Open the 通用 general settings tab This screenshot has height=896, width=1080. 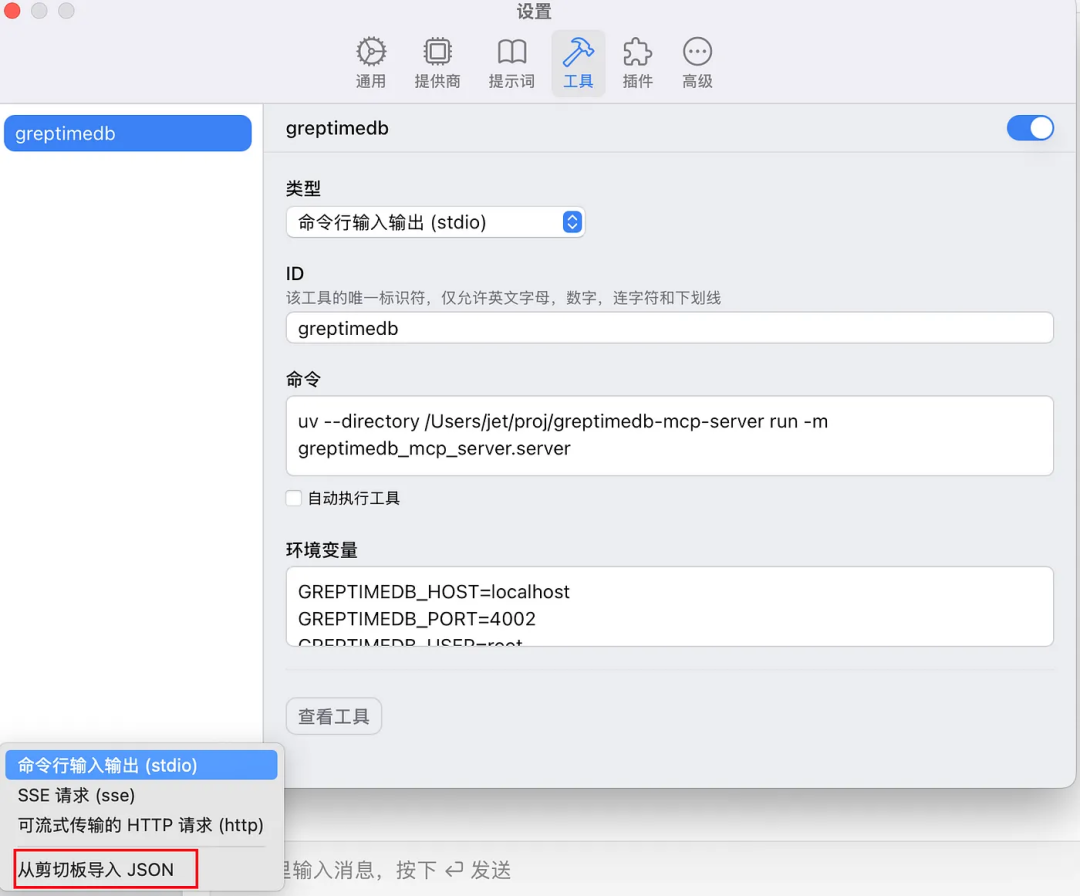pos(371,63)
